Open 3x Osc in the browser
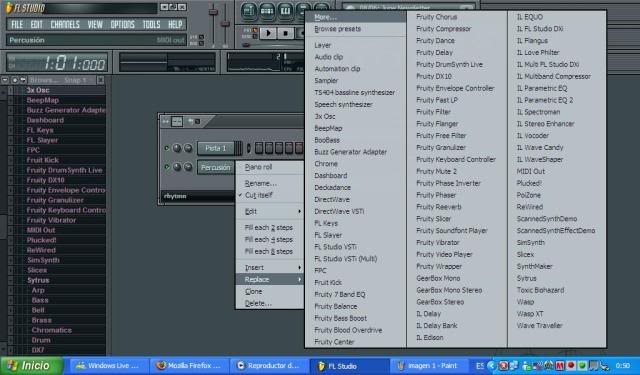This screenshot has height=375, width=640. pyautogui.click(x=38, y=90)
